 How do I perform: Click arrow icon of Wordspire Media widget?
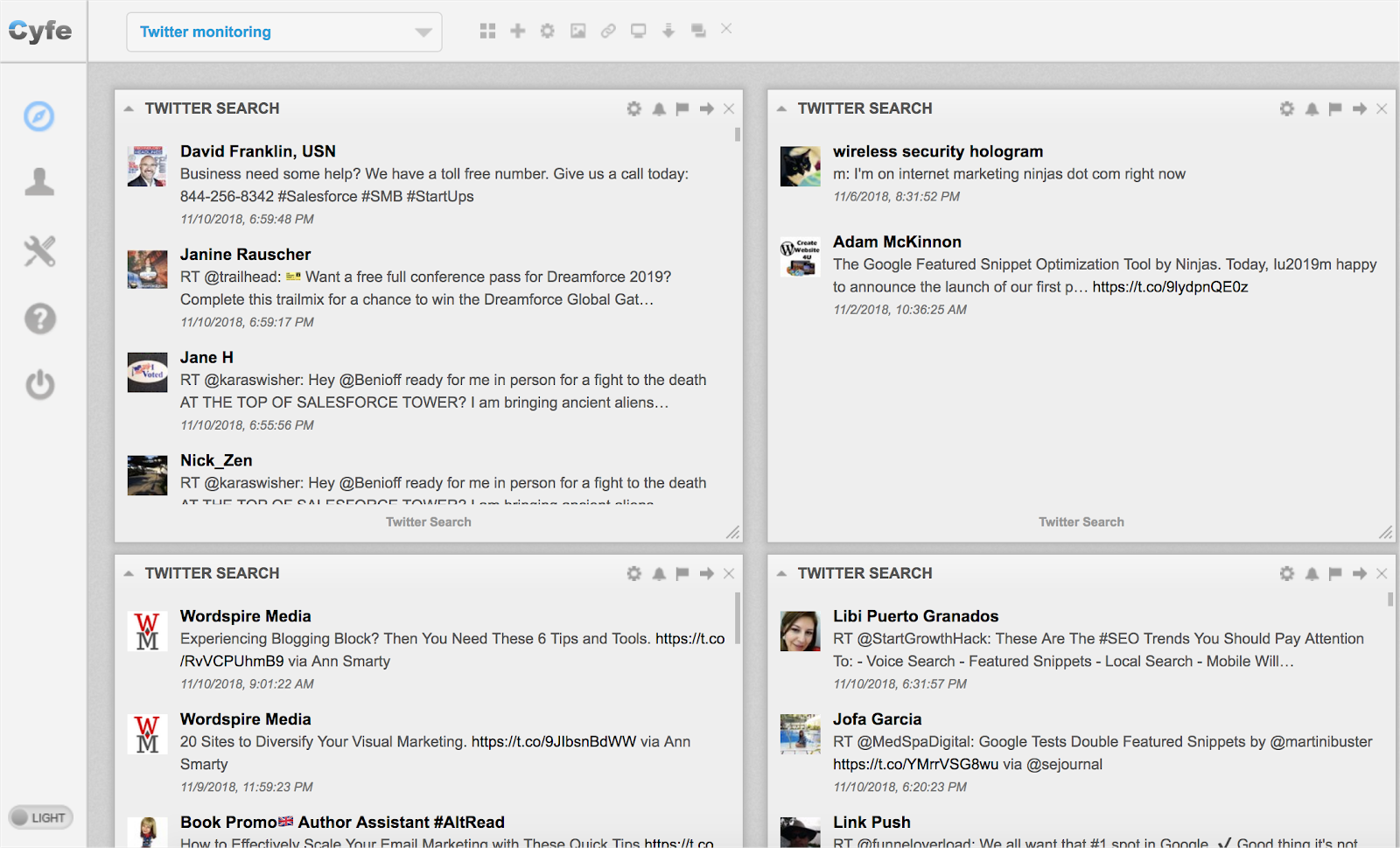point(707,573)
